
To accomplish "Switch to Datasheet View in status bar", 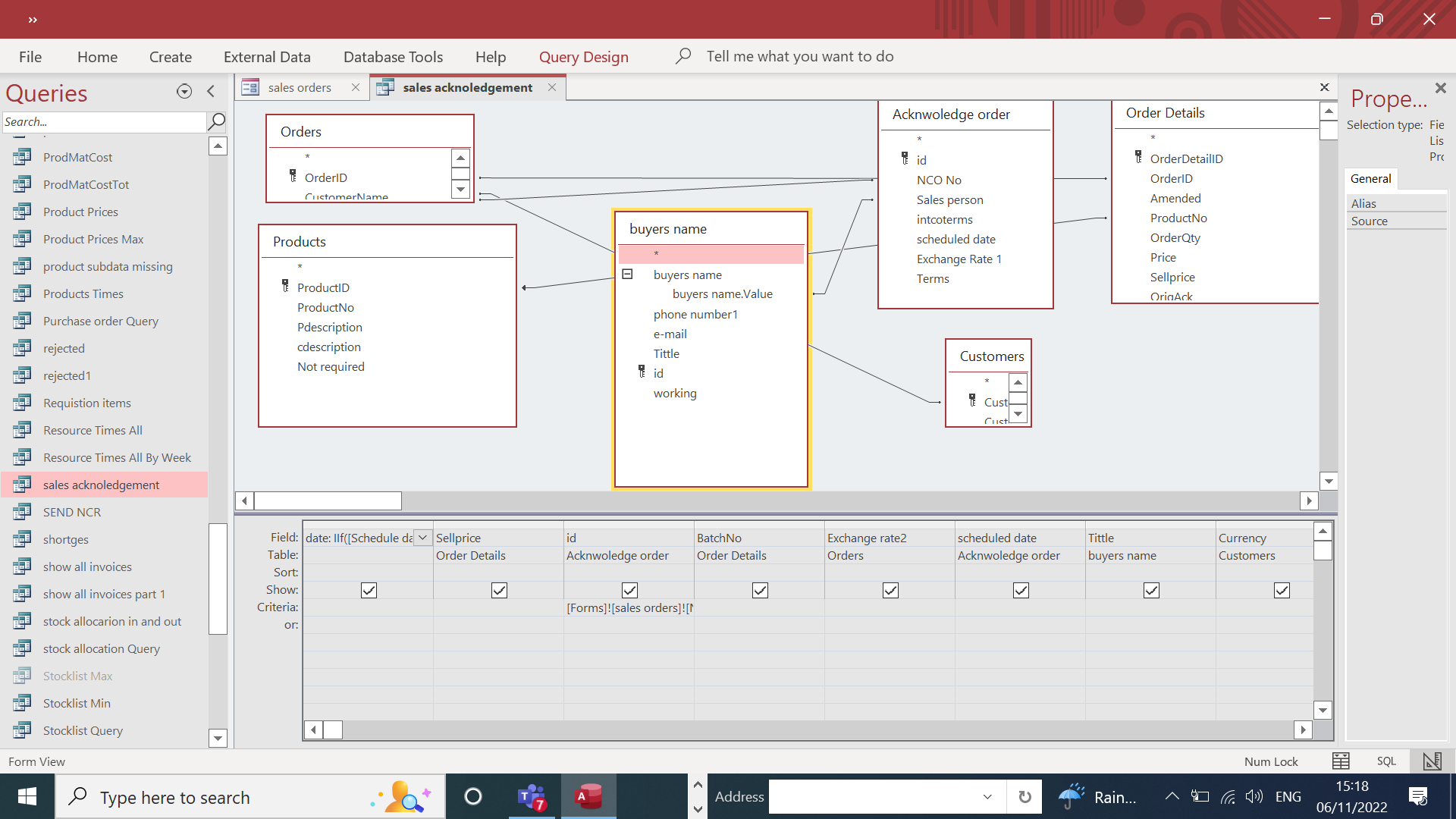I will (x=1341, y=761).
